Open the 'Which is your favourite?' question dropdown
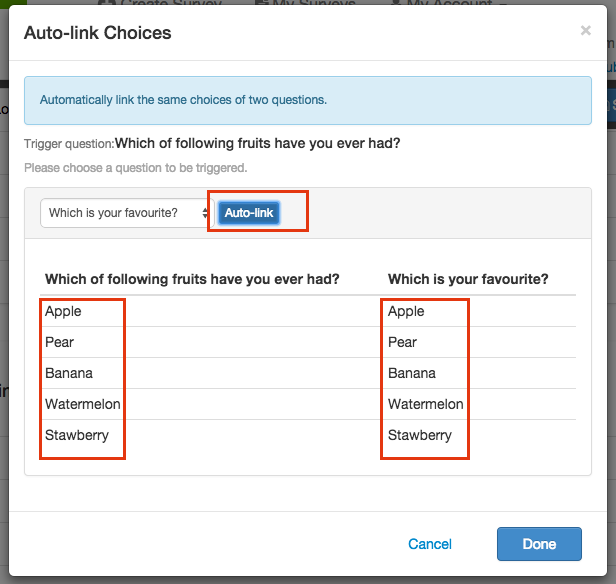 point(127,213)
